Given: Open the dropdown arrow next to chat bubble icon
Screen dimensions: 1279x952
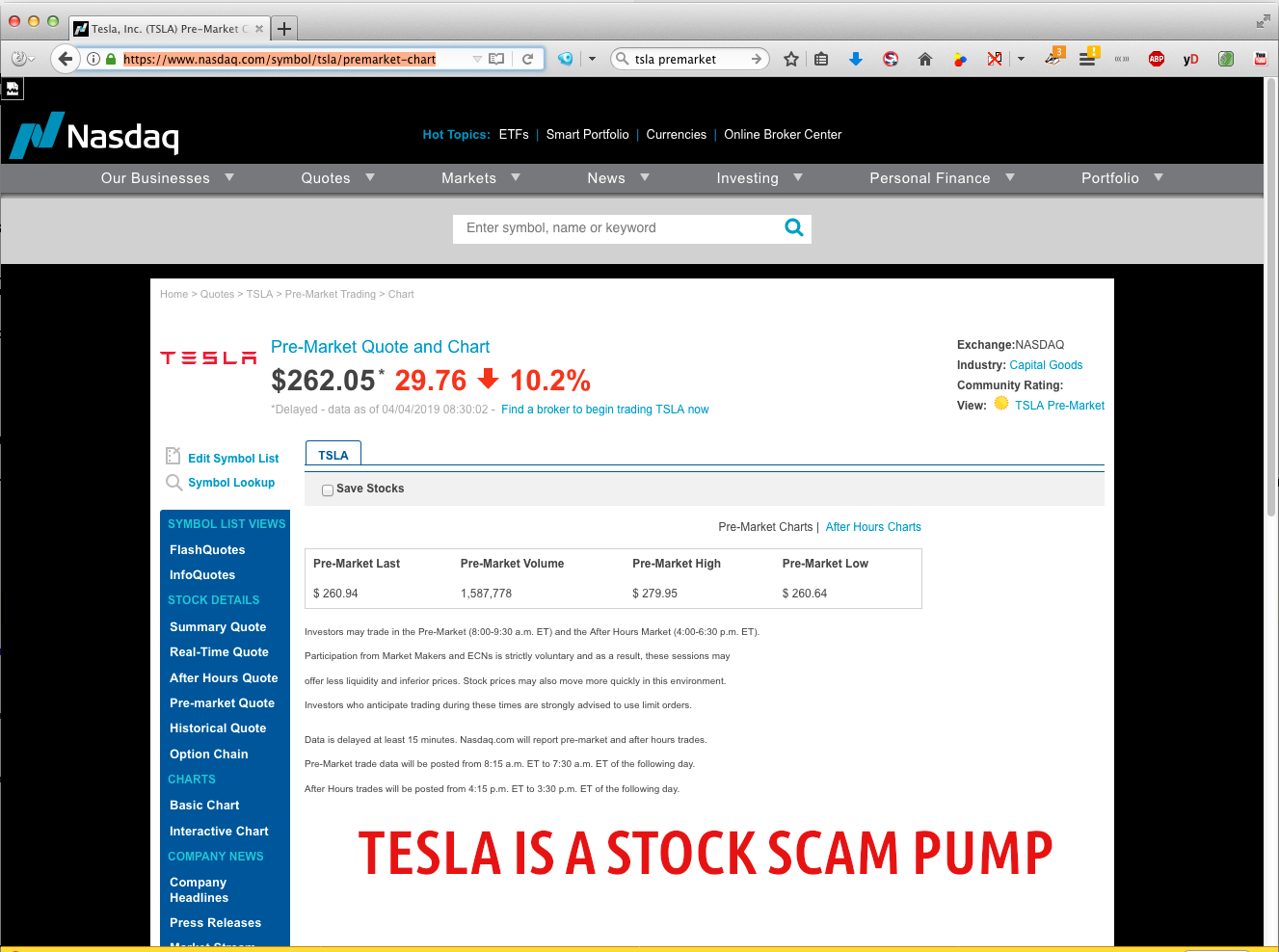Looking at the screenshot, I should click(x=592, y=59).
